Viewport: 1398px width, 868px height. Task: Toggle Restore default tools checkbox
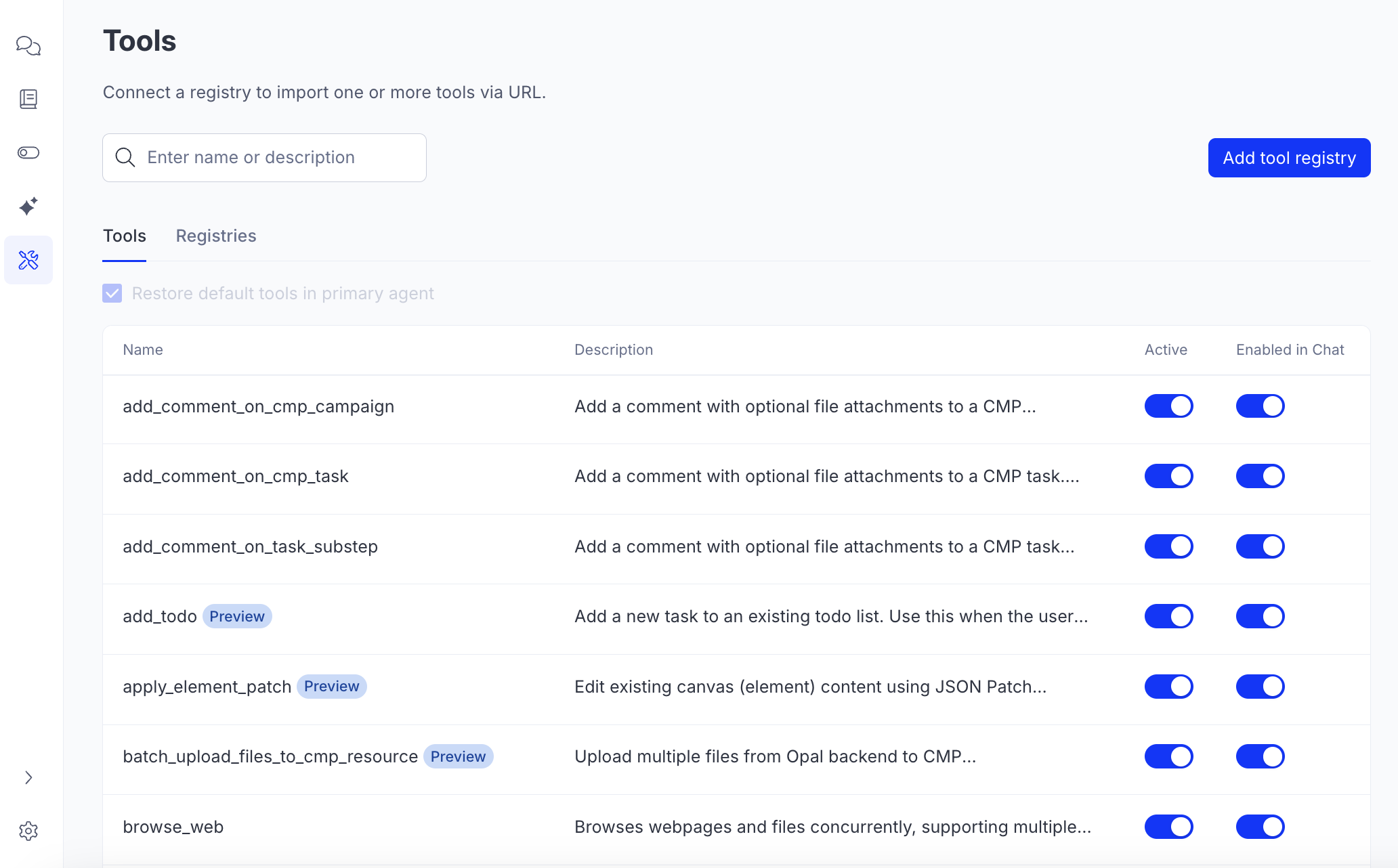[112, 293]
